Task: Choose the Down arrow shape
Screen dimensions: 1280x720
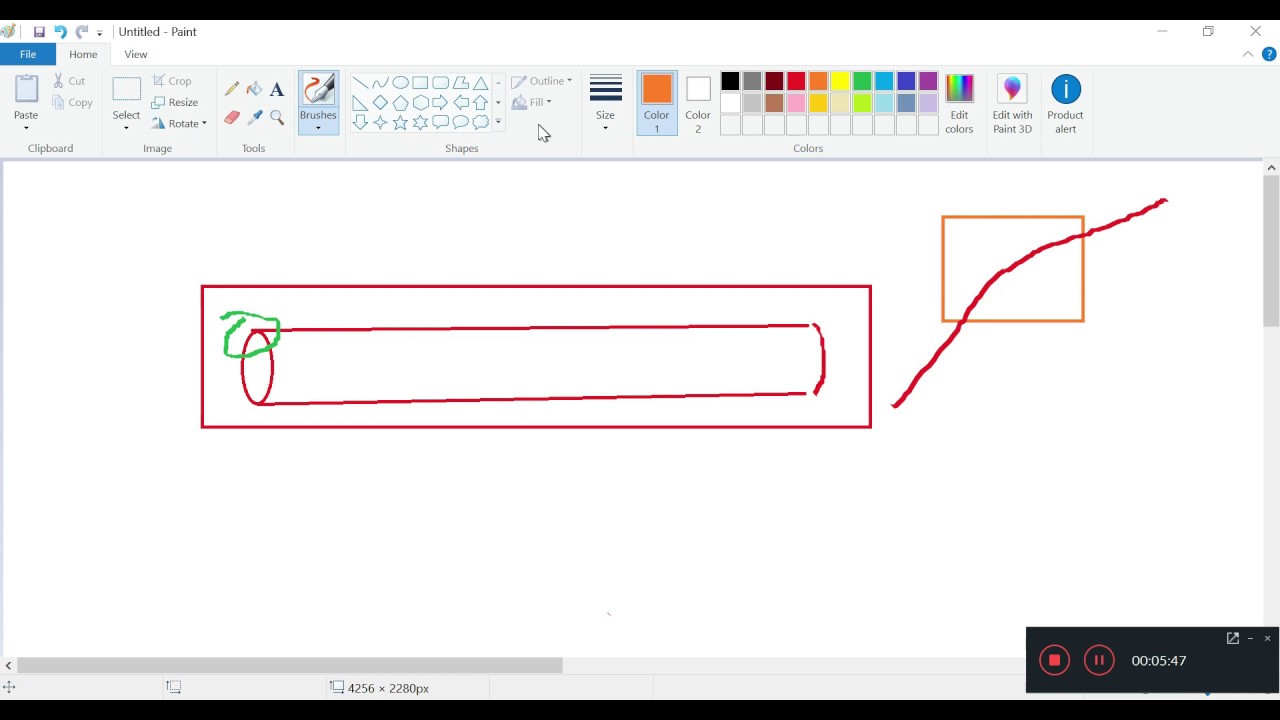Action: click(x=360, y=122)
